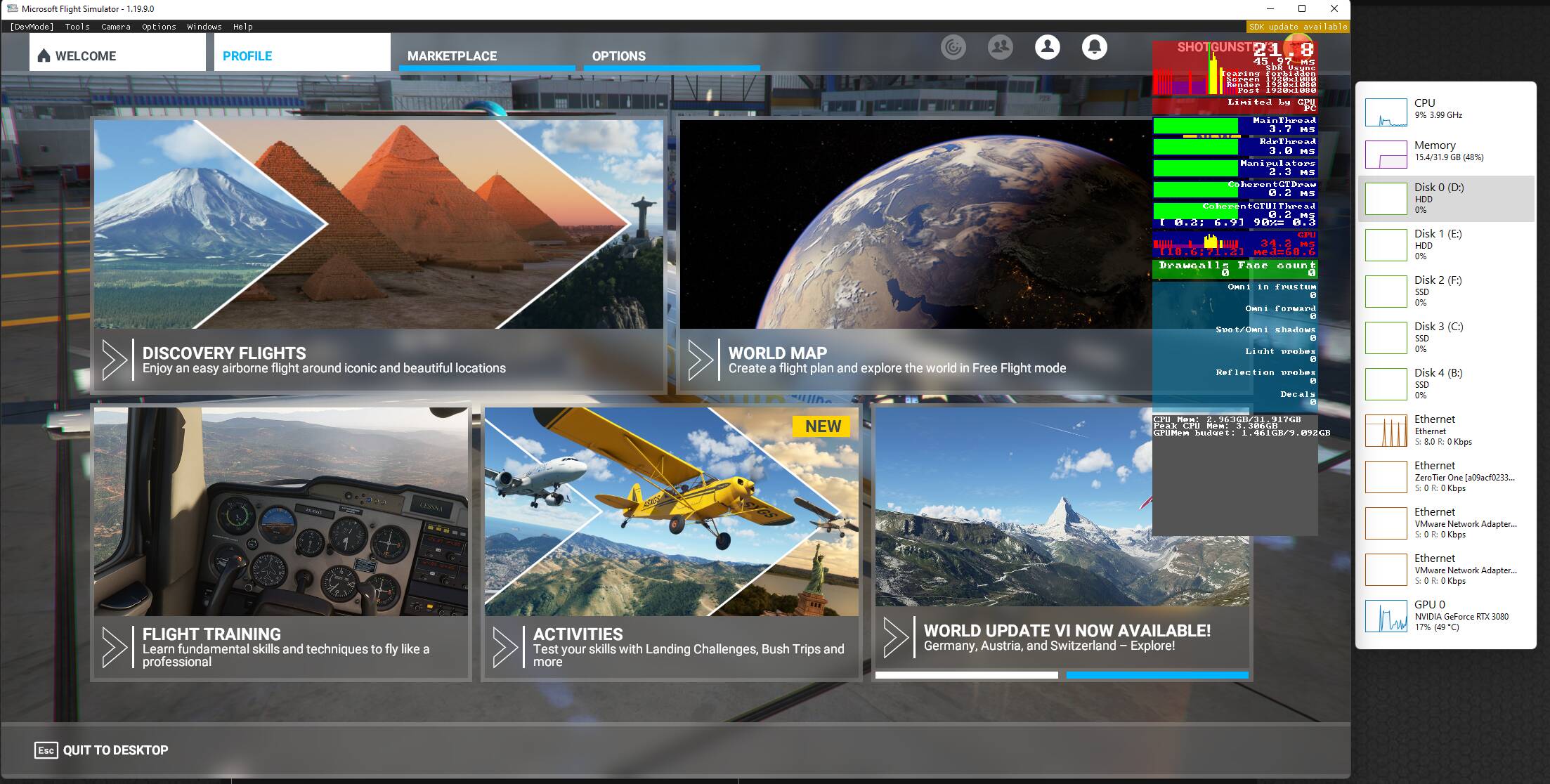Open the Camera menu
Screen dimensions: 1550x784
coord(115,27)
